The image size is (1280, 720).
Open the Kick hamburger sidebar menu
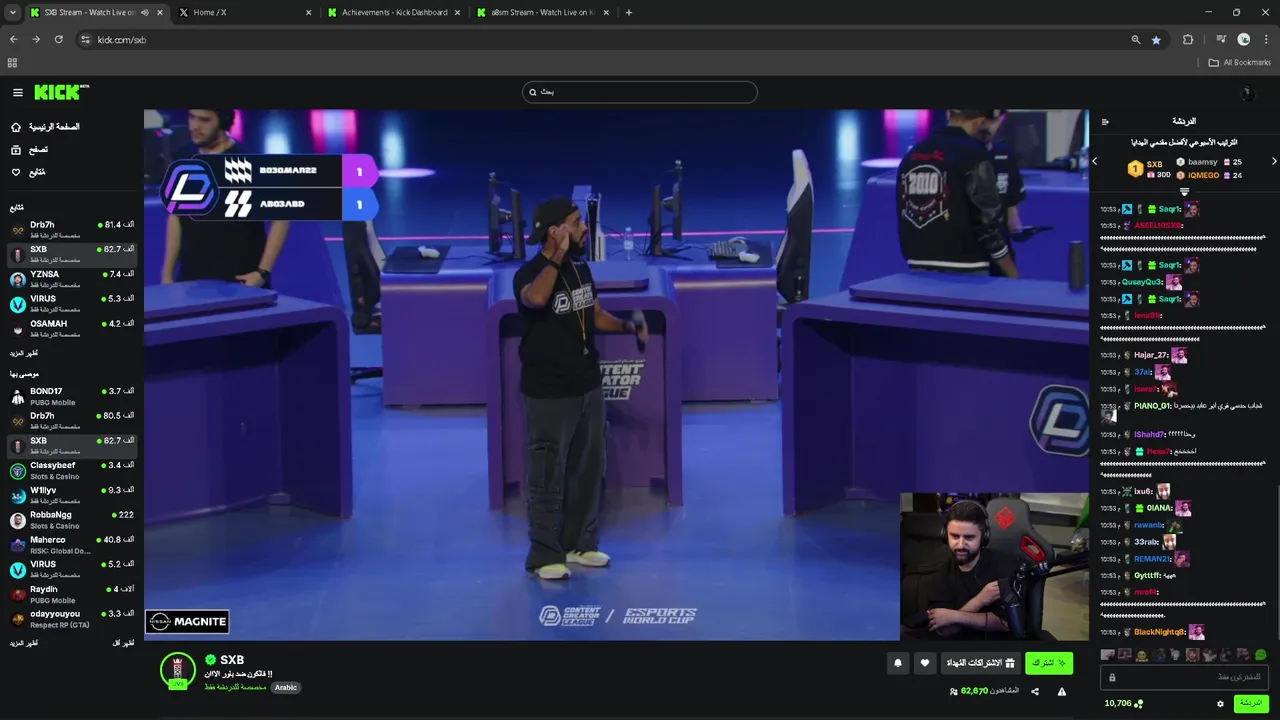point(18,92)
